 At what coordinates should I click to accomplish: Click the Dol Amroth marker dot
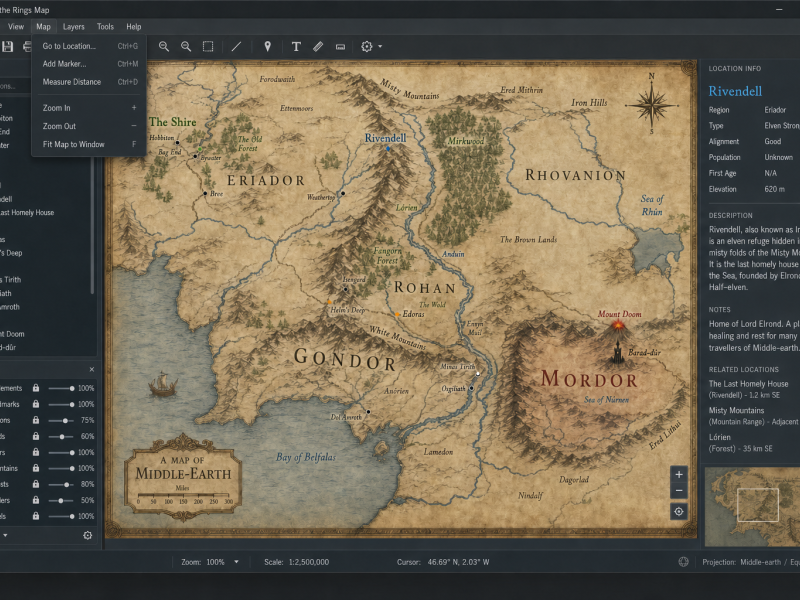[x=368, y=412]
